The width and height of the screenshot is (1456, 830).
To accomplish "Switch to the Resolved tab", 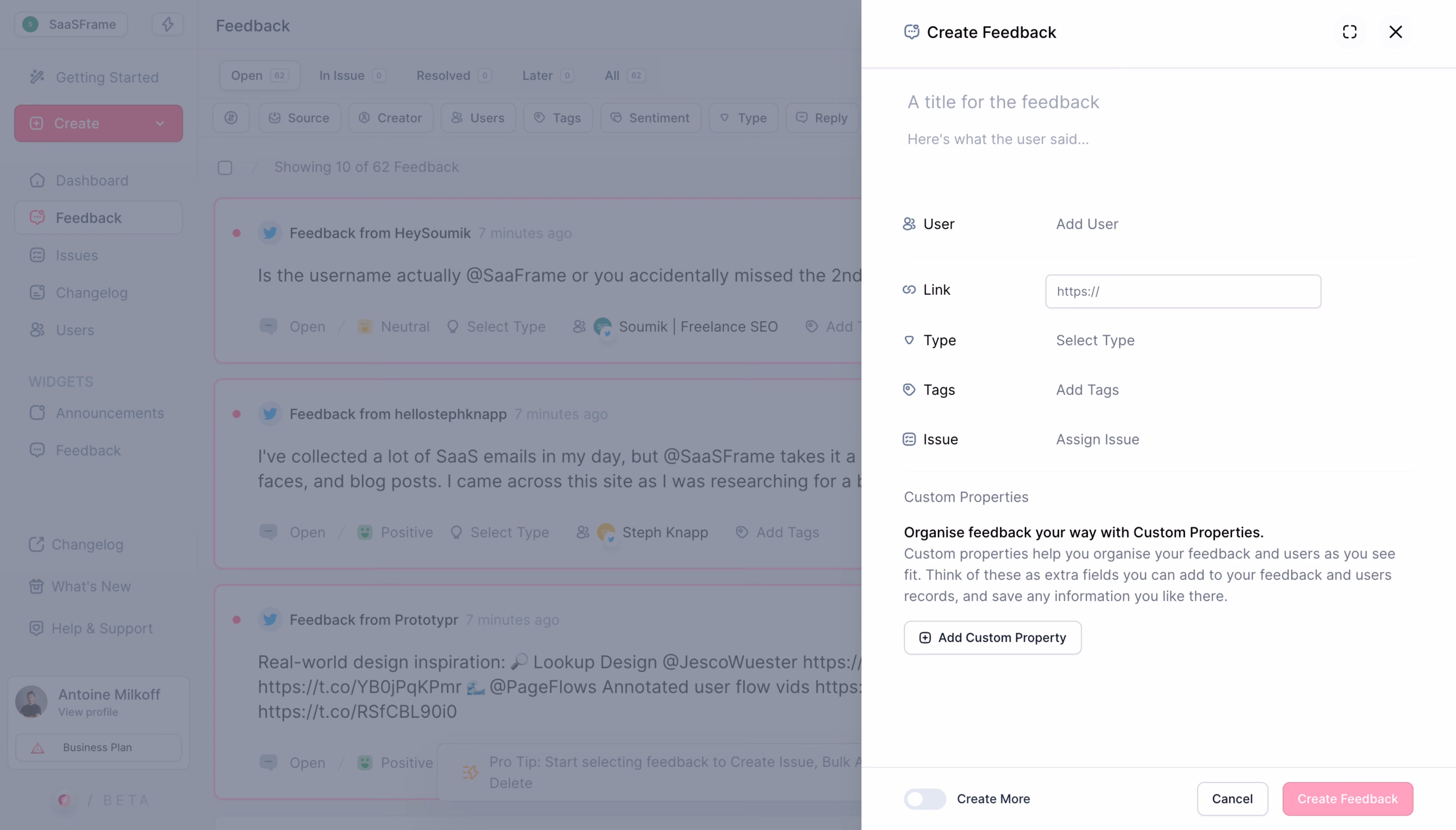I will pos(454,75).
